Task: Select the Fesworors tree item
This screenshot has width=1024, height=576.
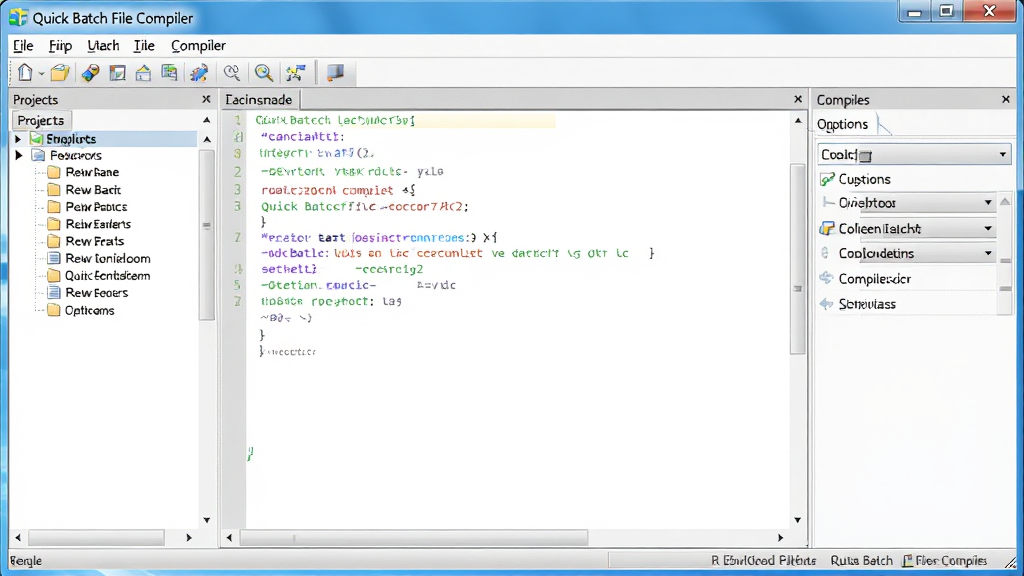Action: pyautogui.click(x=76, y=155)
